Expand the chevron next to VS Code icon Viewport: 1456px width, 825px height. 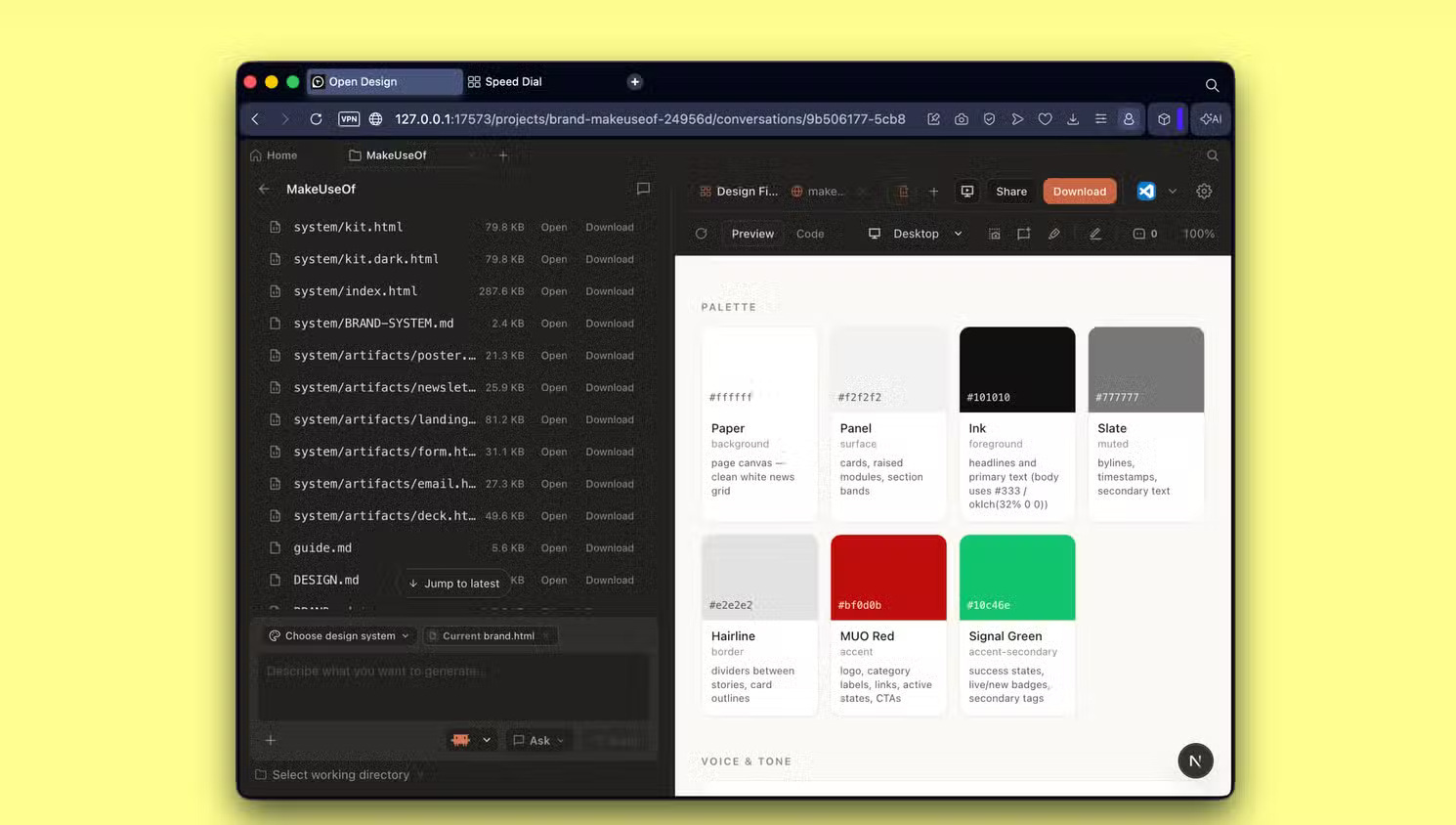coord(1173,192)
